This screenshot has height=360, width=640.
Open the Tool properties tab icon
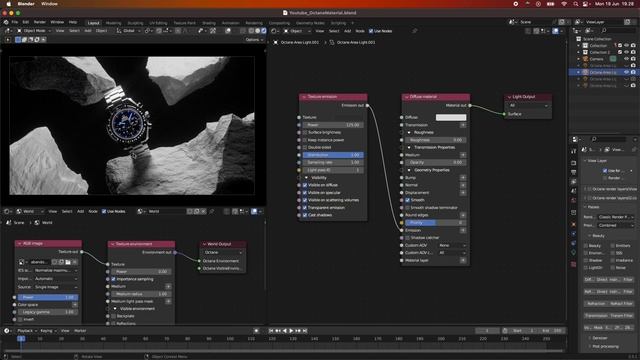point(573,151)
